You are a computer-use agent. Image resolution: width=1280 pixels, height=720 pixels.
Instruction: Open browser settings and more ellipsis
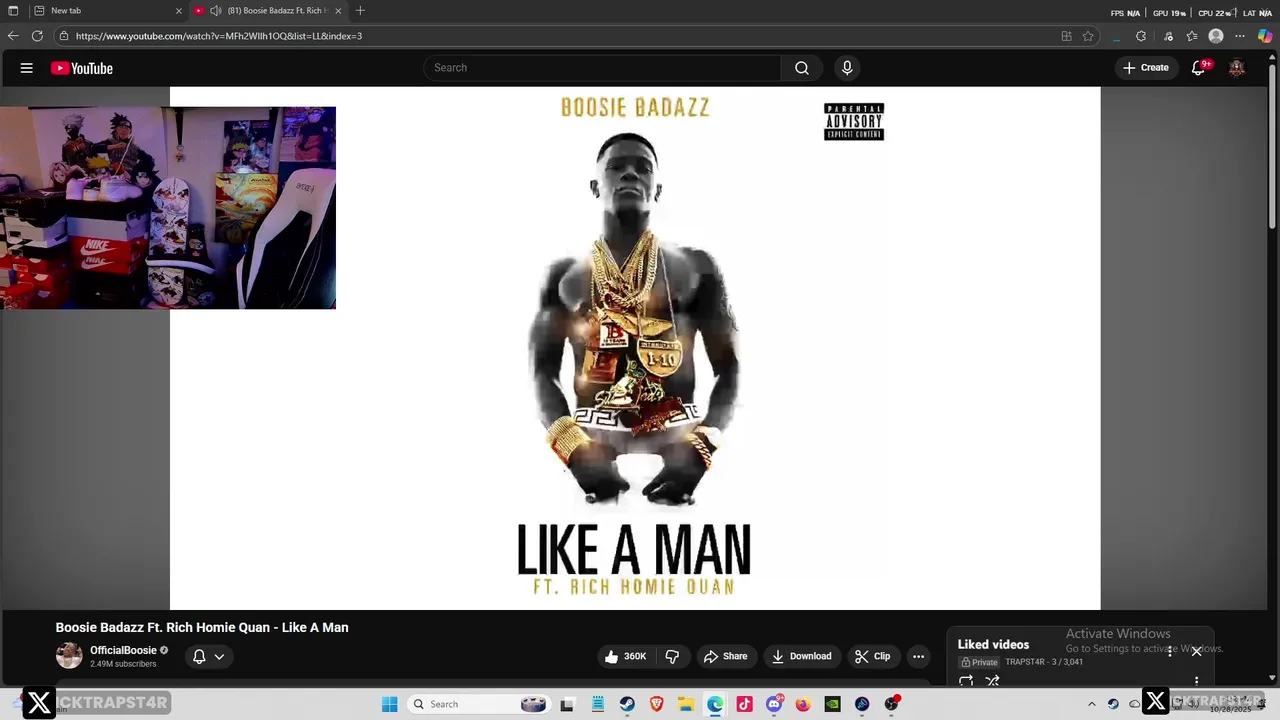(1241, 36)
